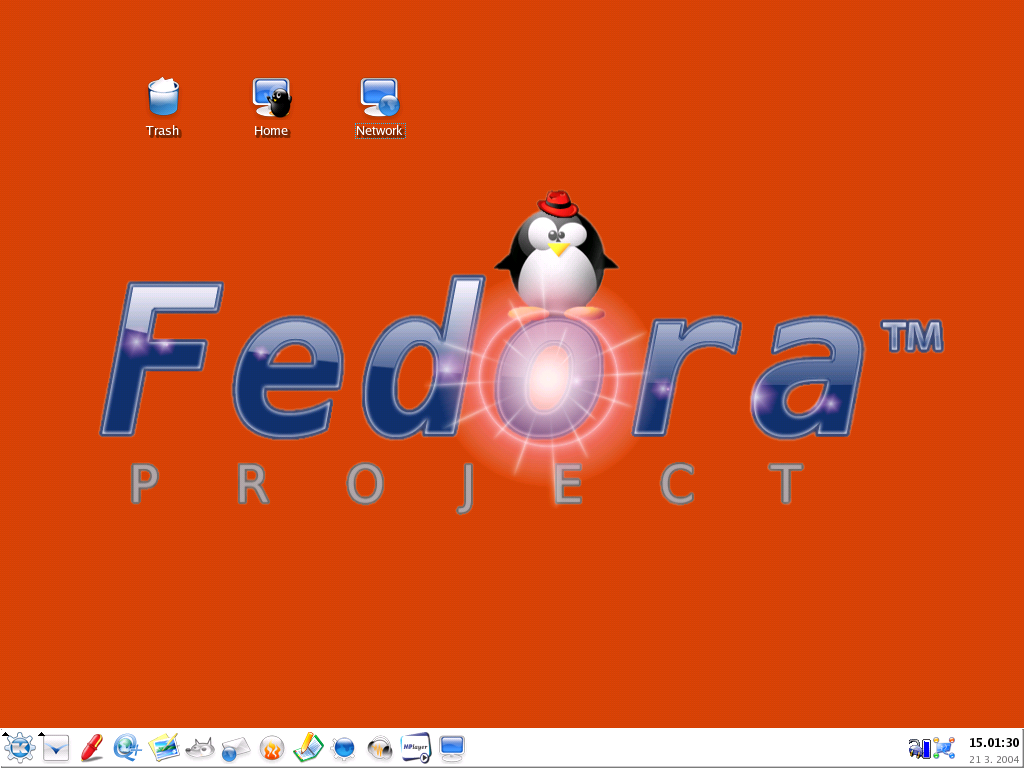Click the down-arrow desktop access panel button

click(x=56, y=748)
